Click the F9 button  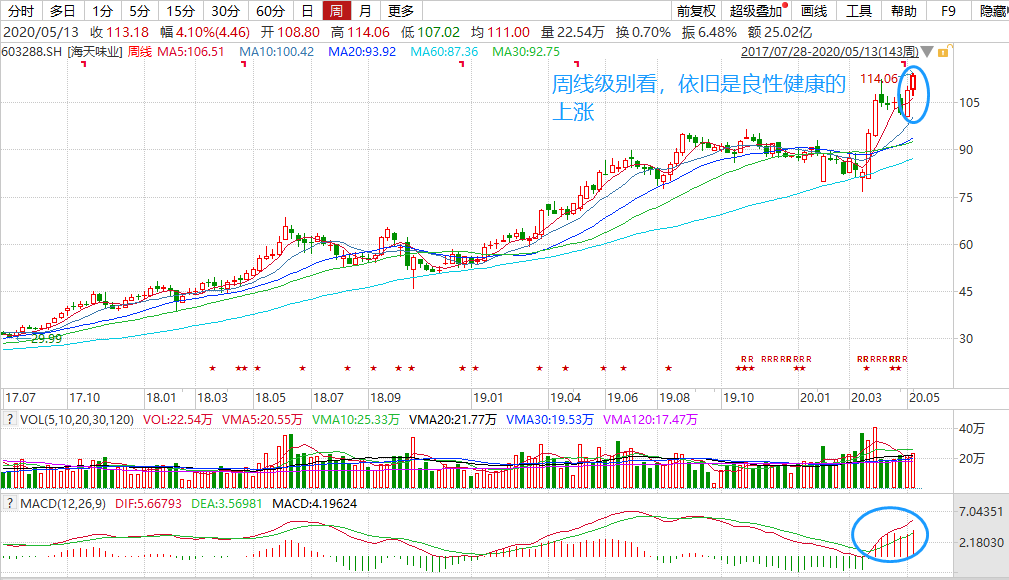pyautogui.click(x=950, y=12)
